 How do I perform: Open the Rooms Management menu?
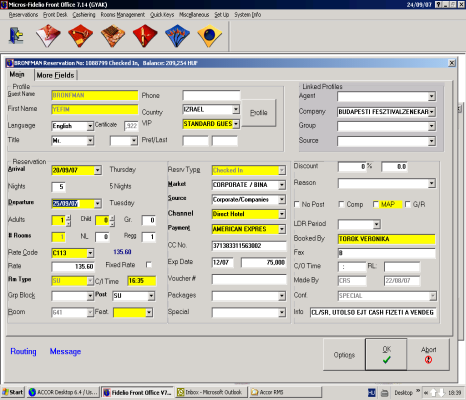click(123, 15)
